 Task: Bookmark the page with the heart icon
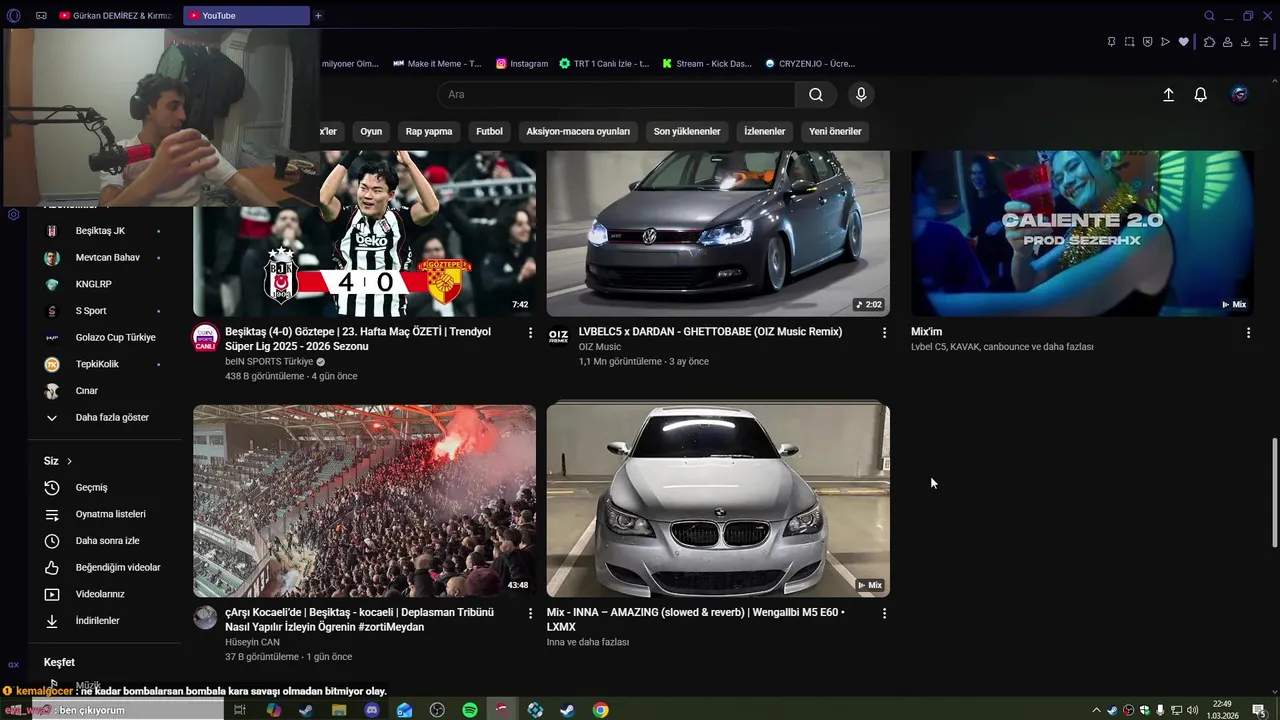1184,42
